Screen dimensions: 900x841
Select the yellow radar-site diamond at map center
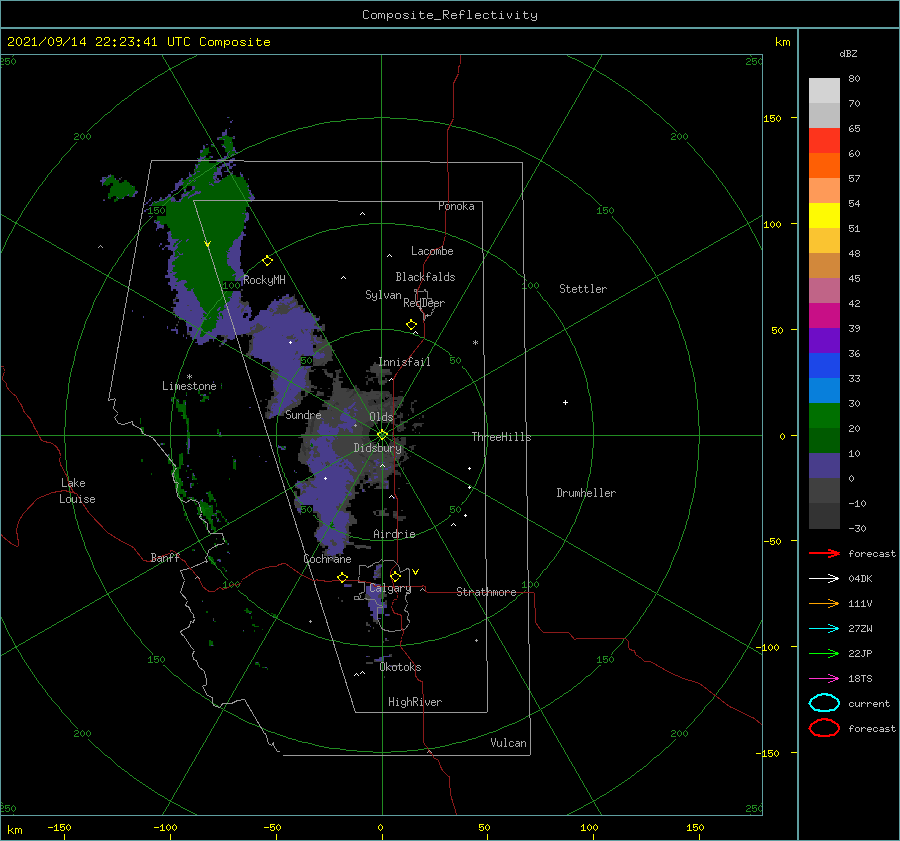[382, 435]
